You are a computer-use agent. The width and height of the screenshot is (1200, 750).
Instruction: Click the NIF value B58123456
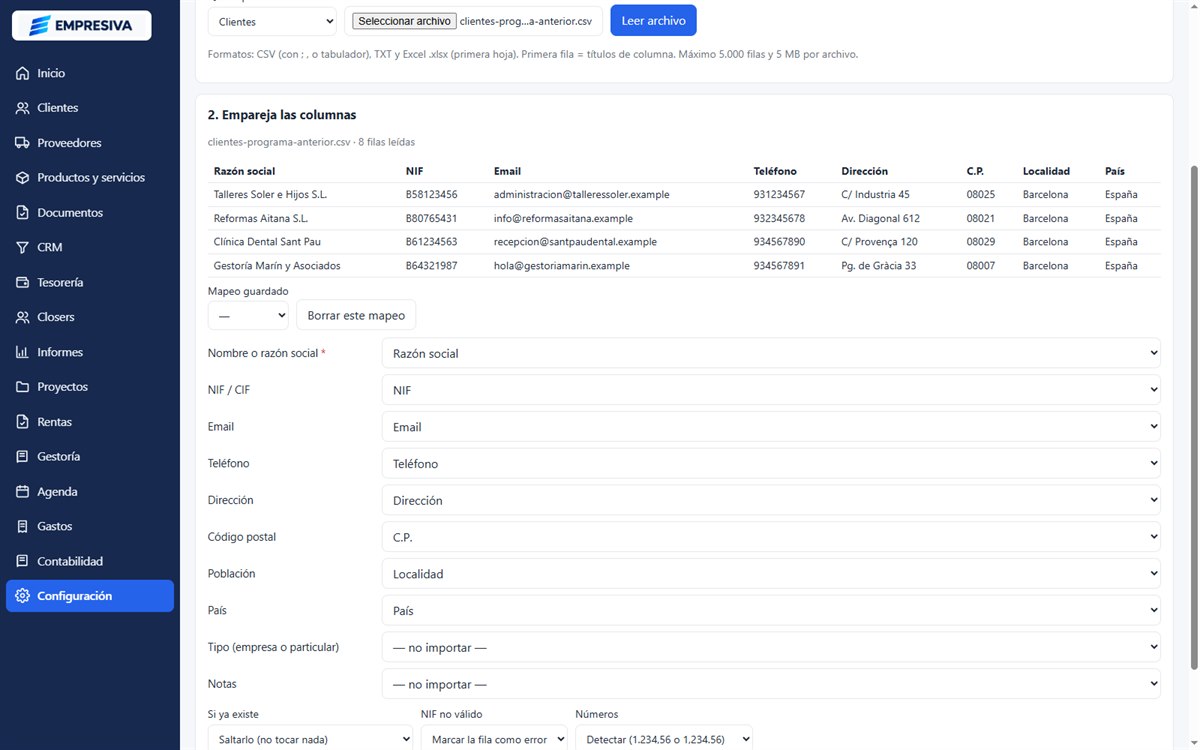pyautogui.click(x=432, y=194)
